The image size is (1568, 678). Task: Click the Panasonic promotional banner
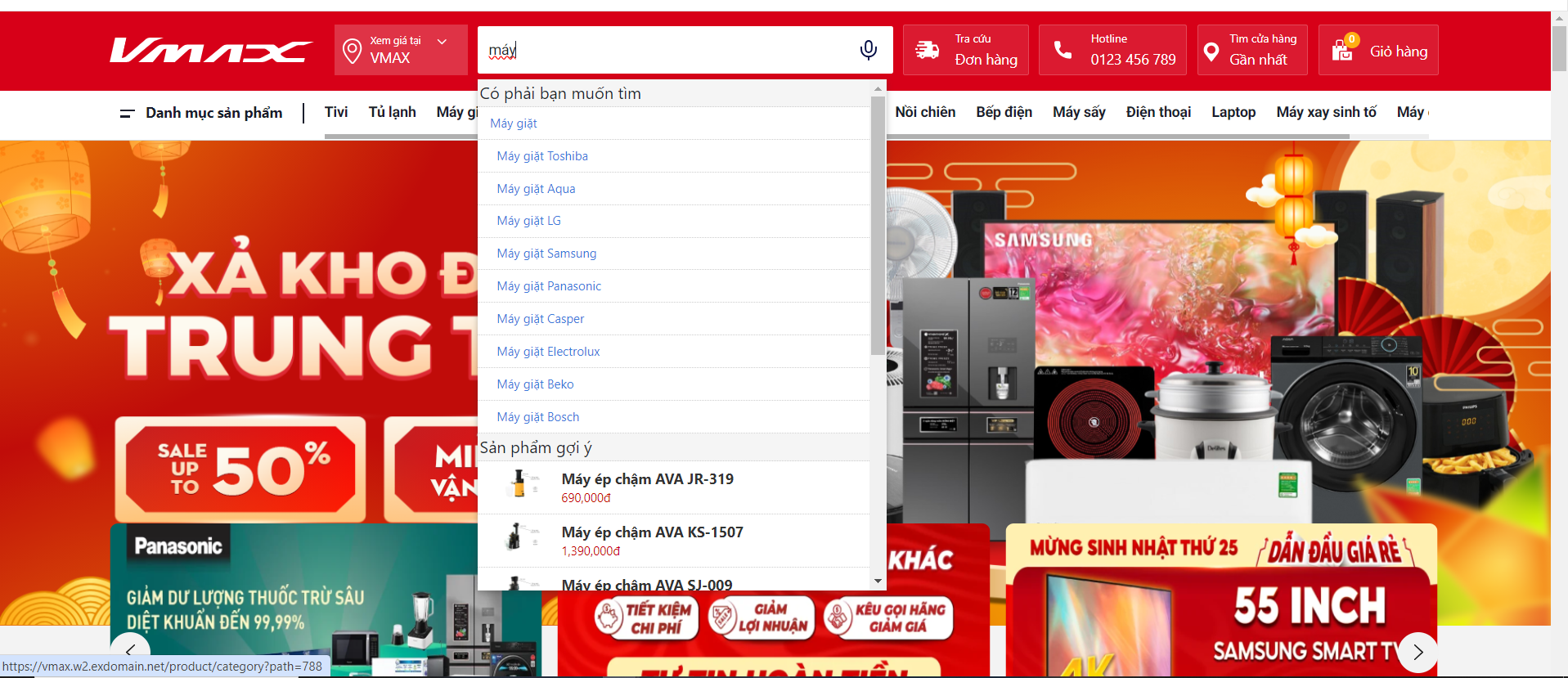click(x=326, y=600)
